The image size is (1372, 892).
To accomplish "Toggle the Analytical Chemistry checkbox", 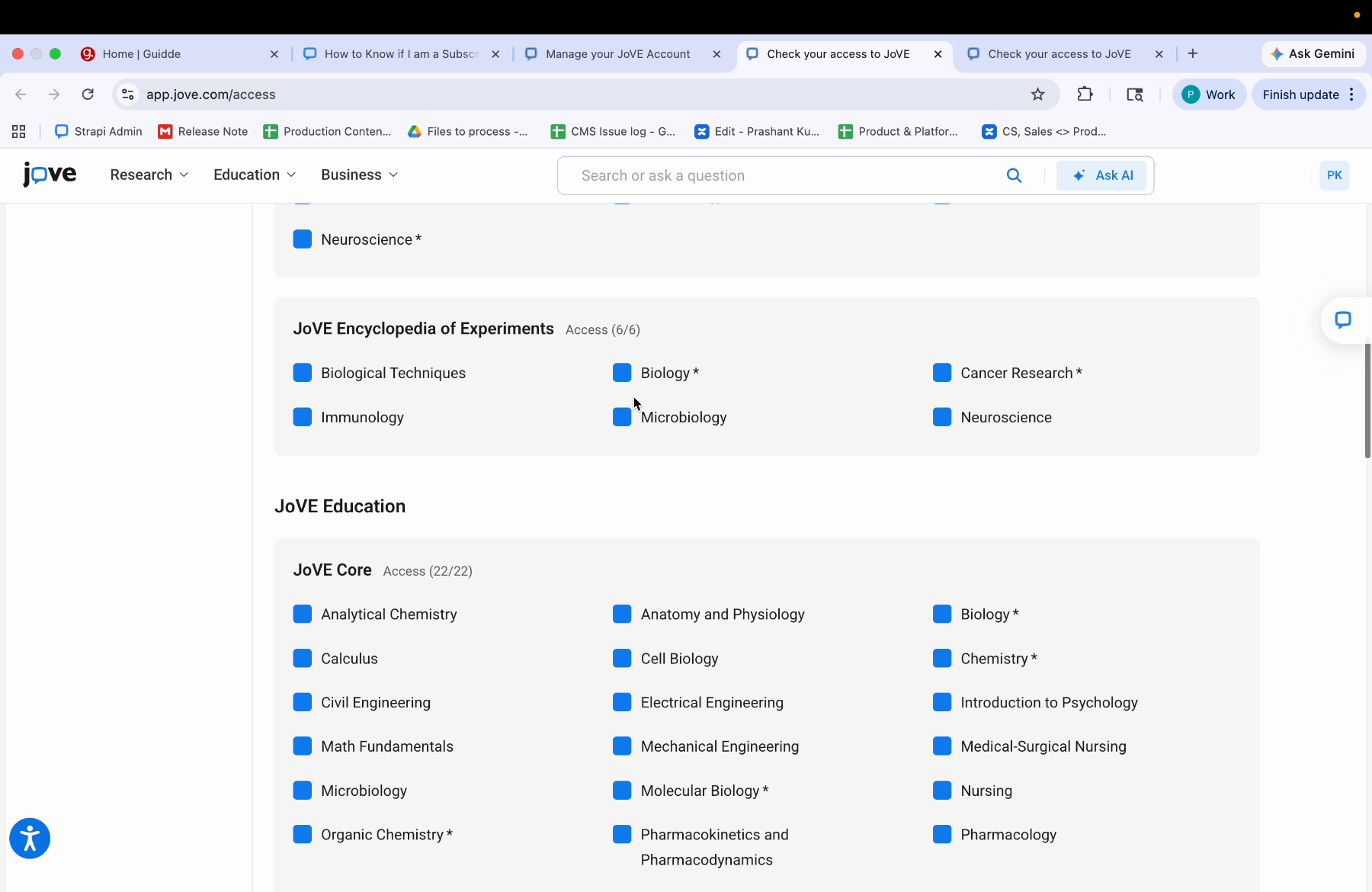I will tap(303, 614).
